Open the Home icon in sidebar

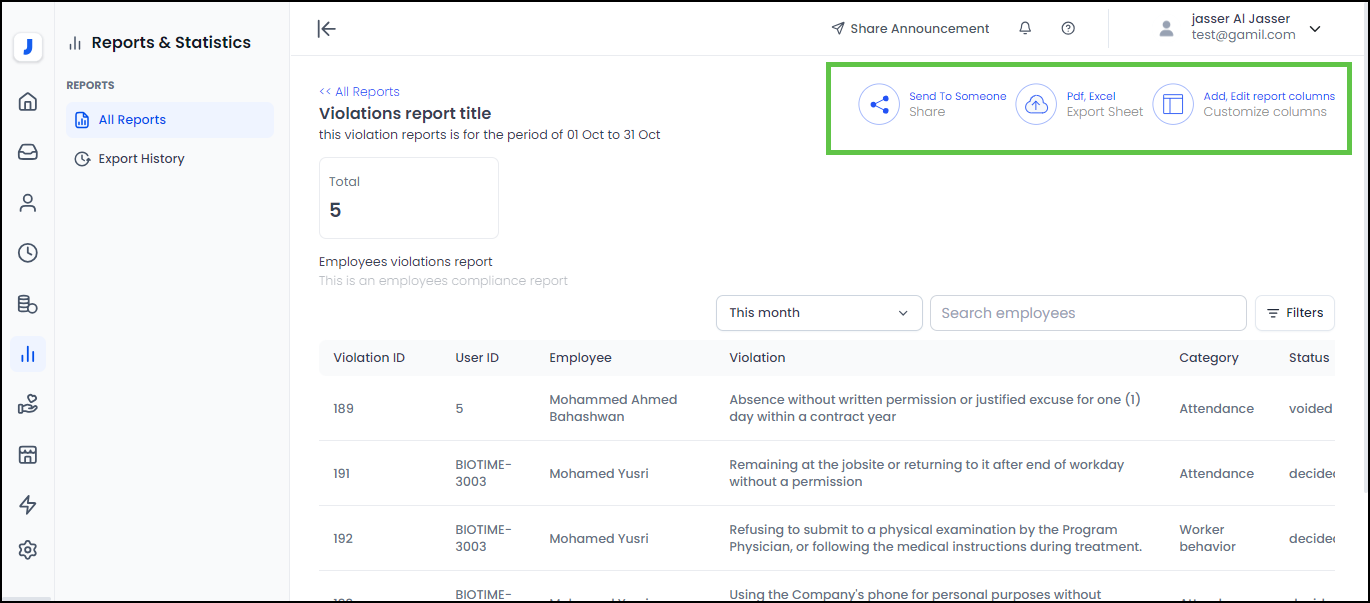pyautogui.click(x=28, y=101)
